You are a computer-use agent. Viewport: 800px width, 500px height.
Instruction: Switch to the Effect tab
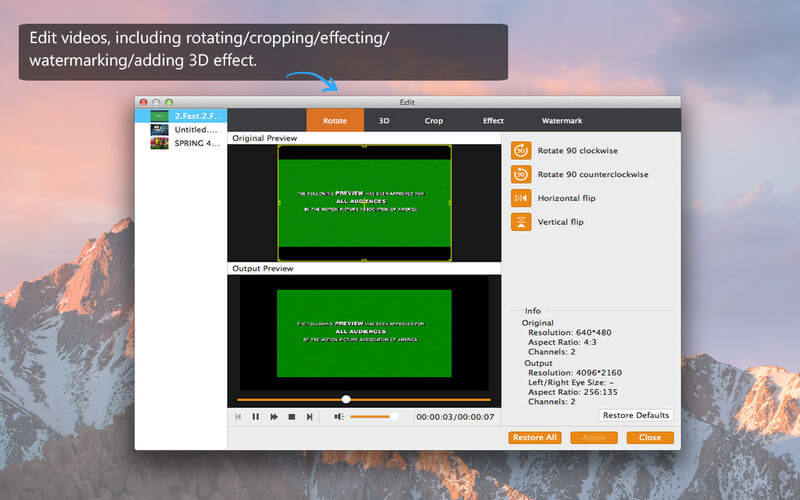493,121
